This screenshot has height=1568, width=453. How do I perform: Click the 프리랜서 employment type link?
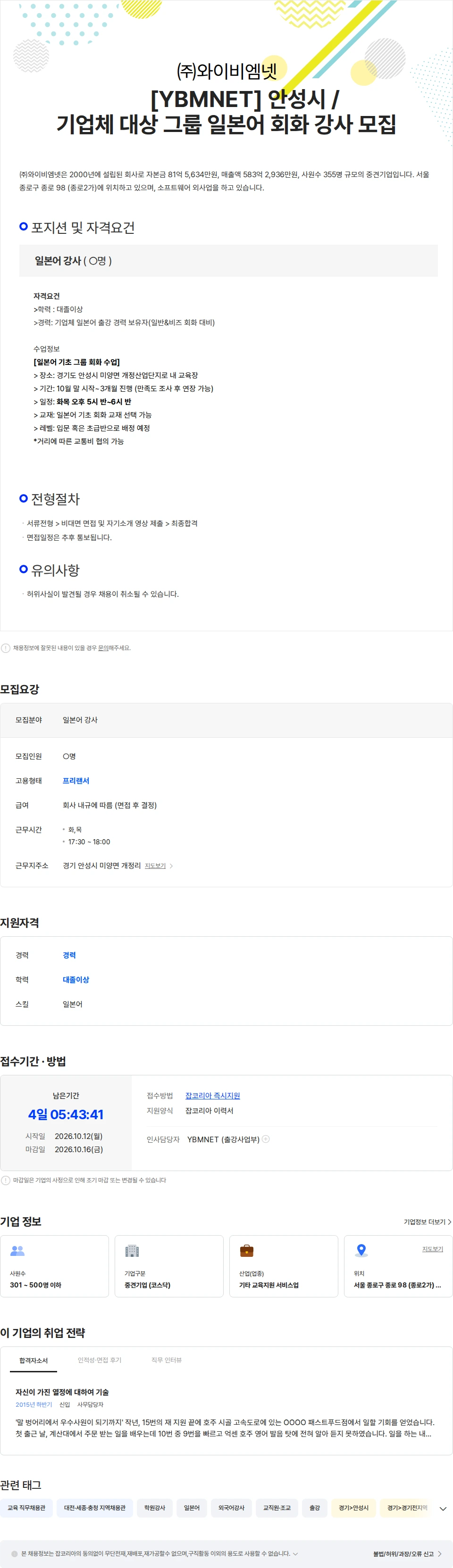point(76,780)
